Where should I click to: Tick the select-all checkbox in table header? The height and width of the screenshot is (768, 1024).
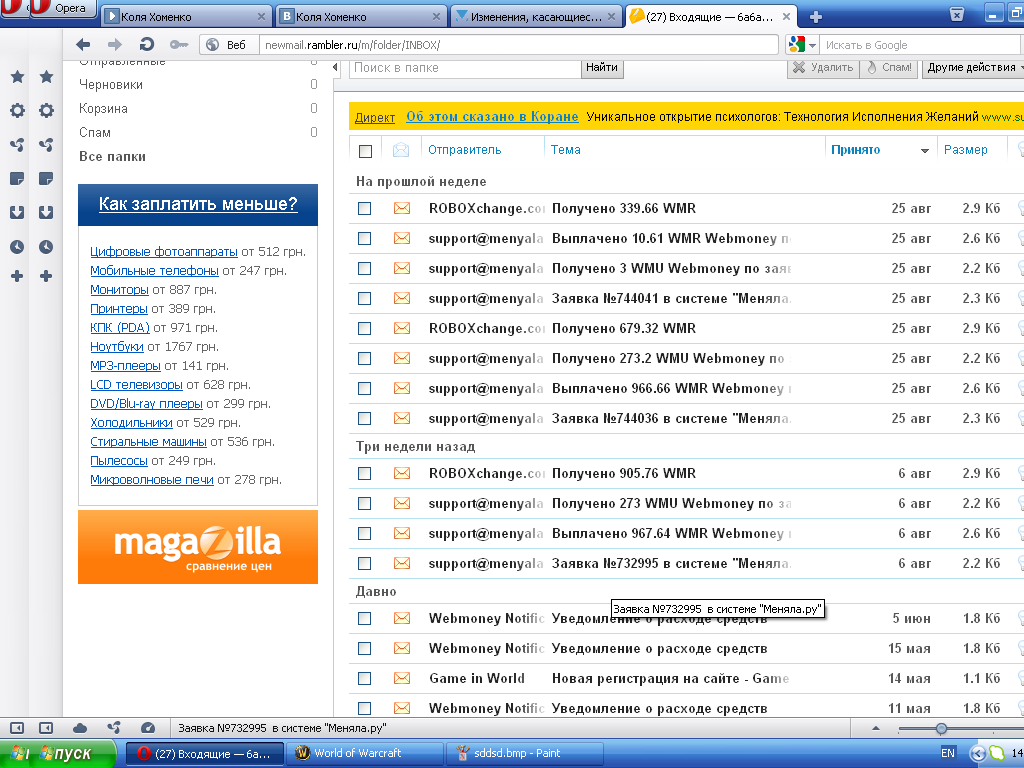pyautogui.click(x=366, y=151)
